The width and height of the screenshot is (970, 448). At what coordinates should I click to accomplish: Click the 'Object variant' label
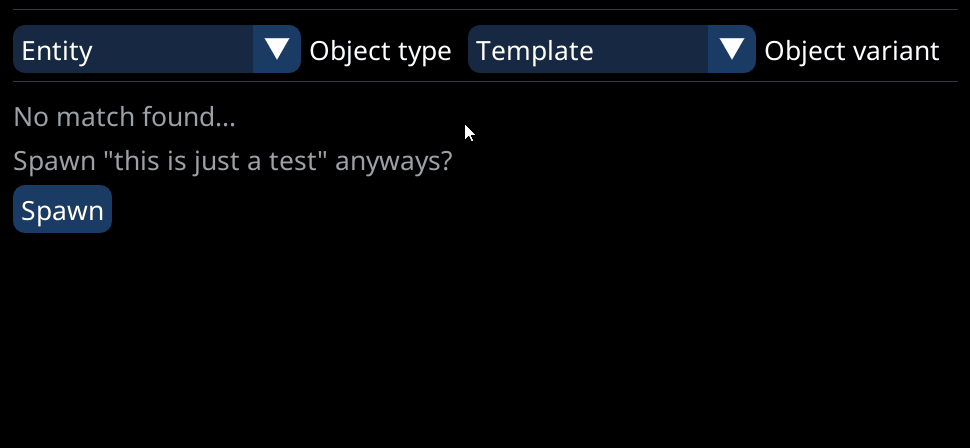tap(851, 51)
